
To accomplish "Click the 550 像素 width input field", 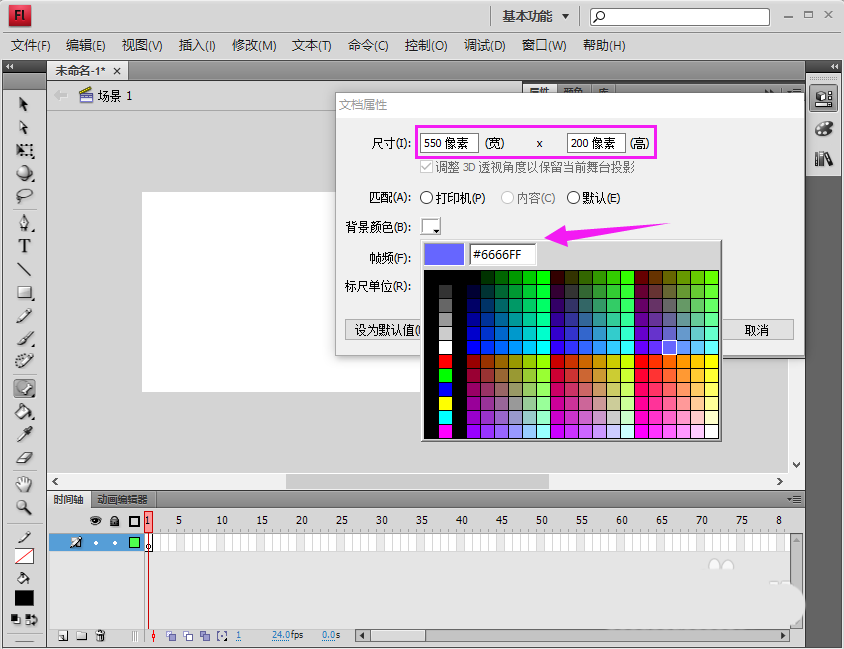I will (449, 143).
